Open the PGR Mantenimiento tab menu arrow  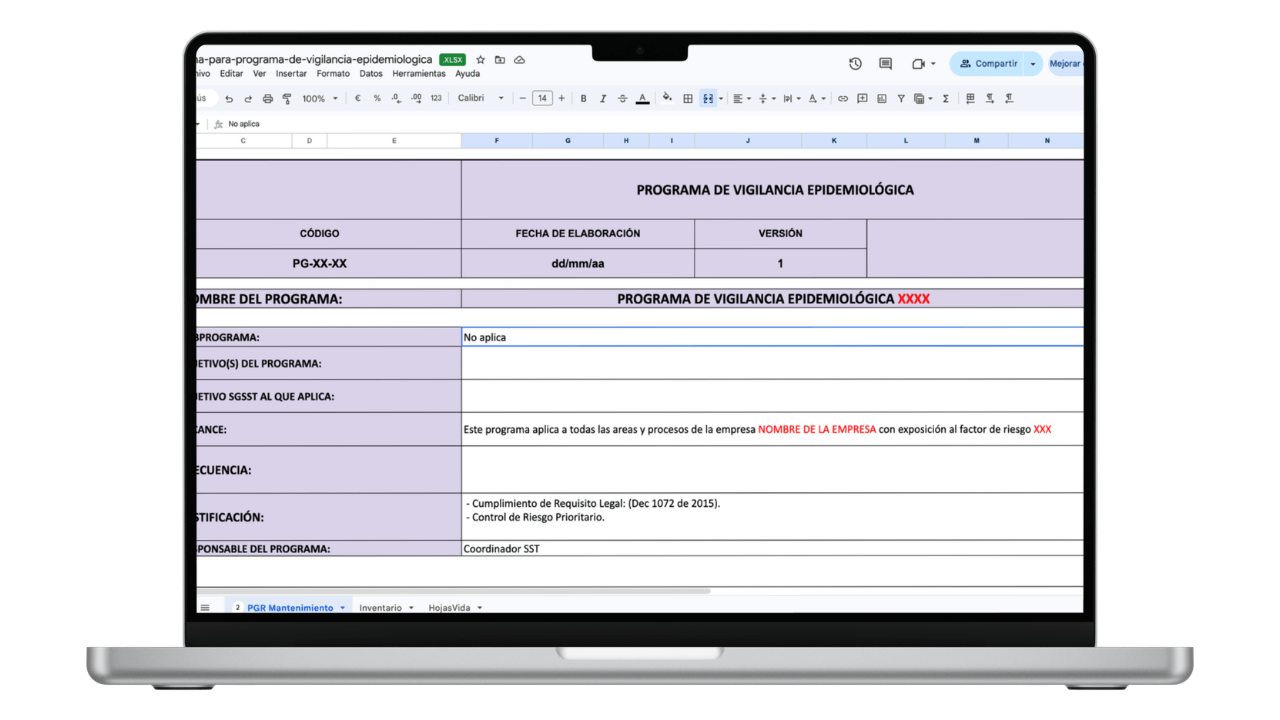tap(343, 607)
